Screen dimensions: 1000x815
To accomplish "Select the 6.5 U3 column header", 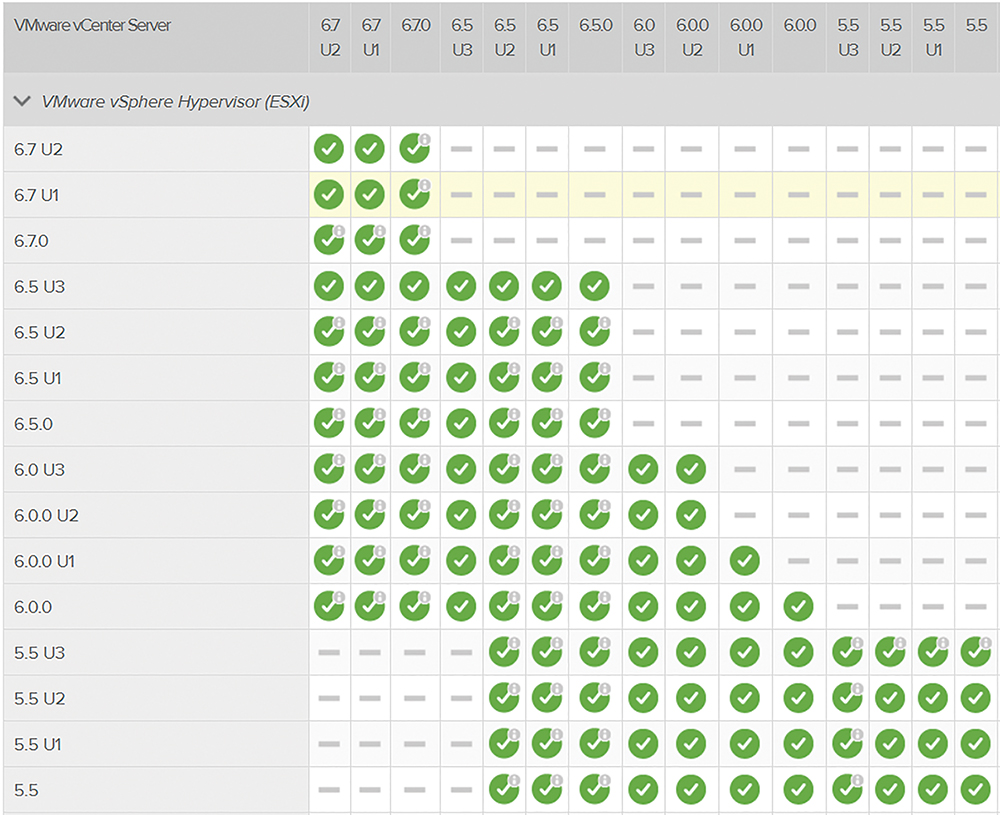I will pos(462,38).
